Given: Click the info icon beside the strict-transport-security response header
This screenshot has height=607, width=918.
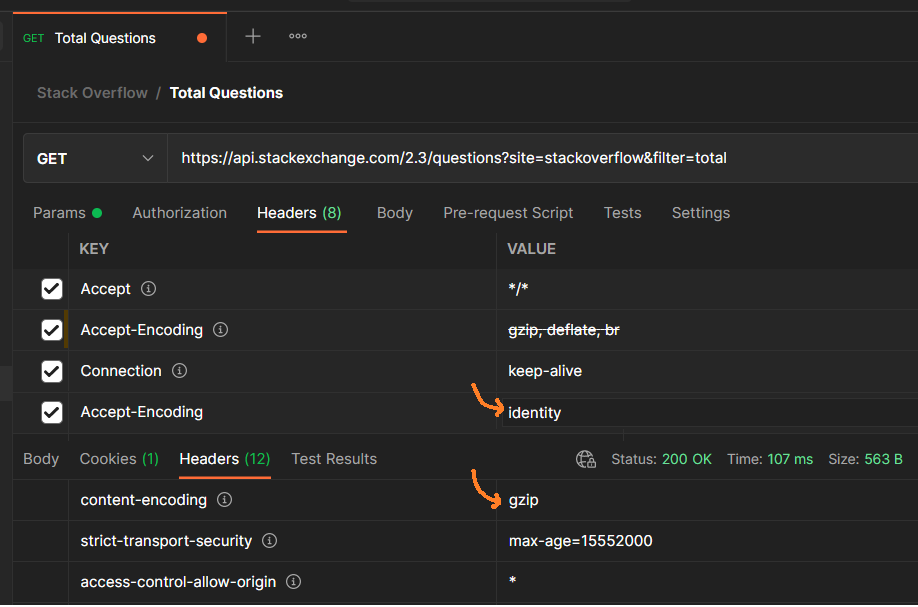Looking at the screenshot, I should (269, 540).
